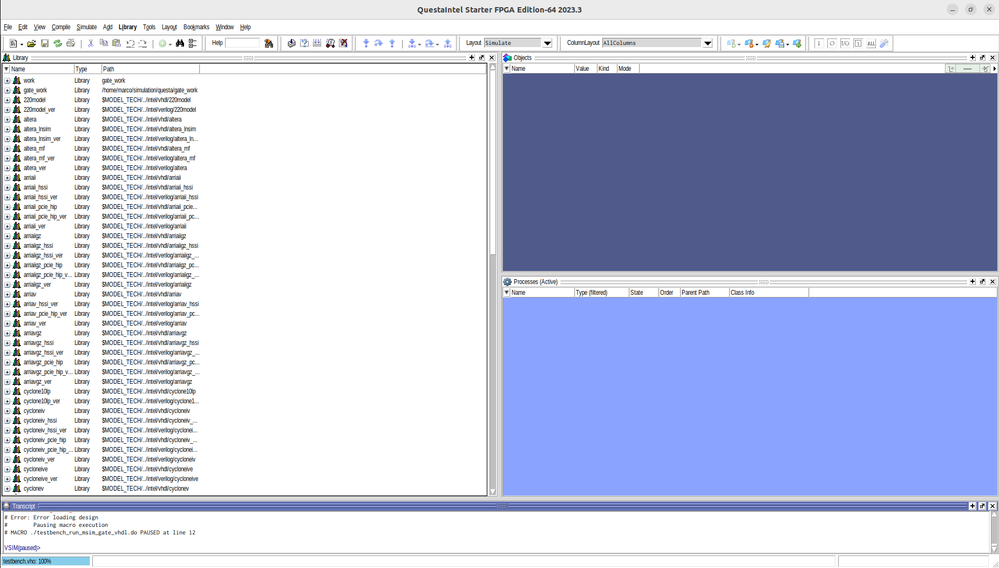Screen dimensions: 999x568
Task: Click the 'All' signals filter icon
Action: (871, 43)
